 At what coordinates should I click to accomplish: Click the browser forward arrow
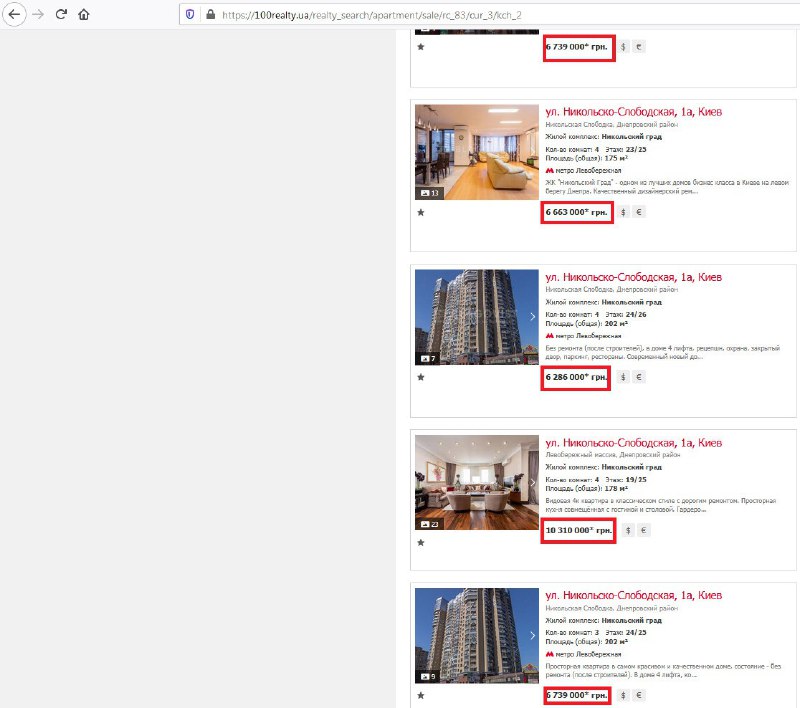pyautogui.click(x=38, y=15)
